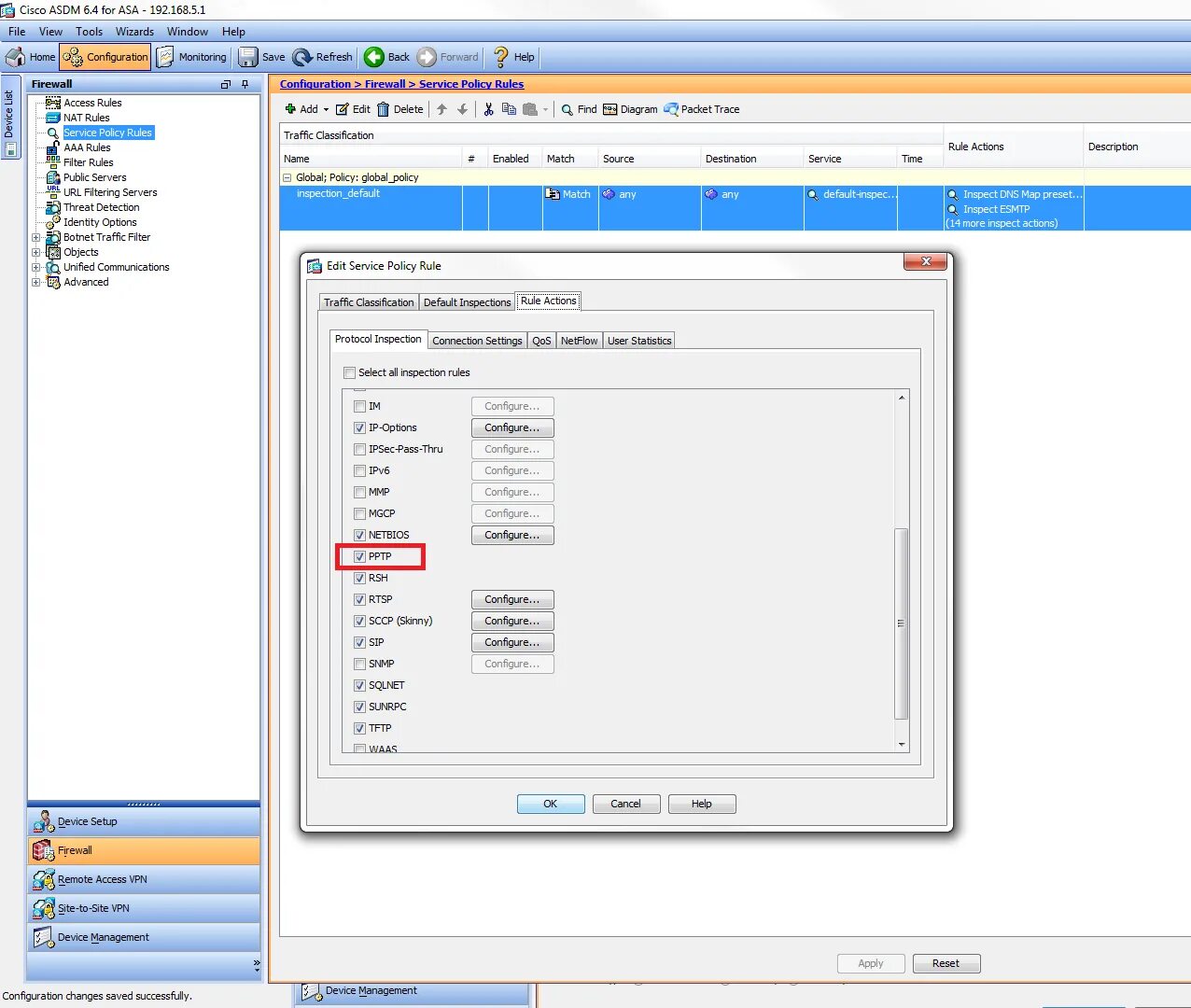Toggle TFTP inspection checkbox
The image size is (1191, 1008).
click(x=359, y=728)
